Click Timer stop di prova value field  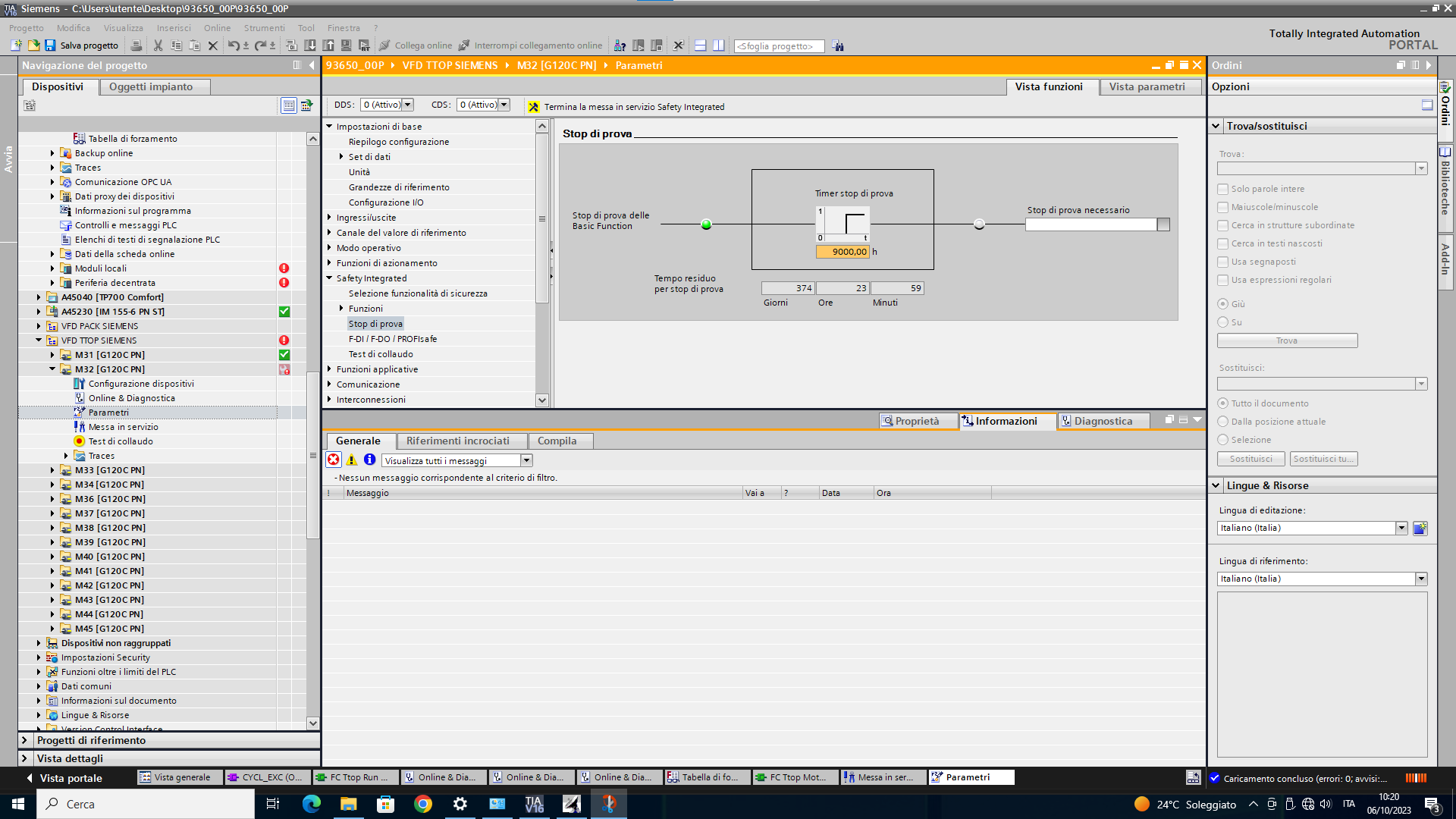(x=843, y=252)
